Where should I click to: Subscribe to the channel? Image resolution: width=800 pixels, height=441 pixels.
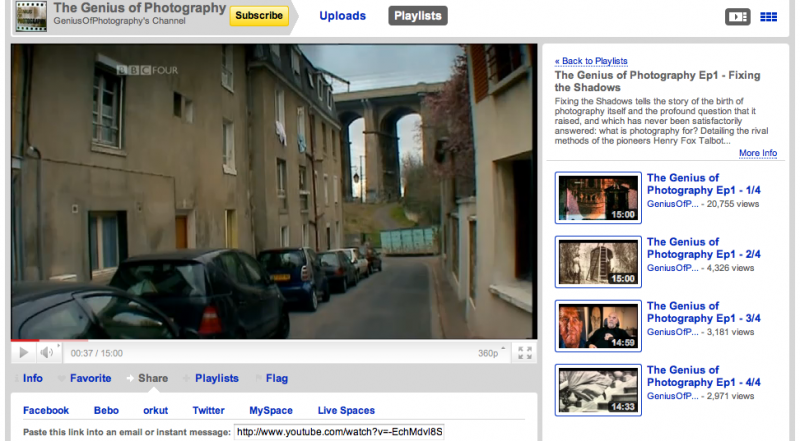[259, 16]
